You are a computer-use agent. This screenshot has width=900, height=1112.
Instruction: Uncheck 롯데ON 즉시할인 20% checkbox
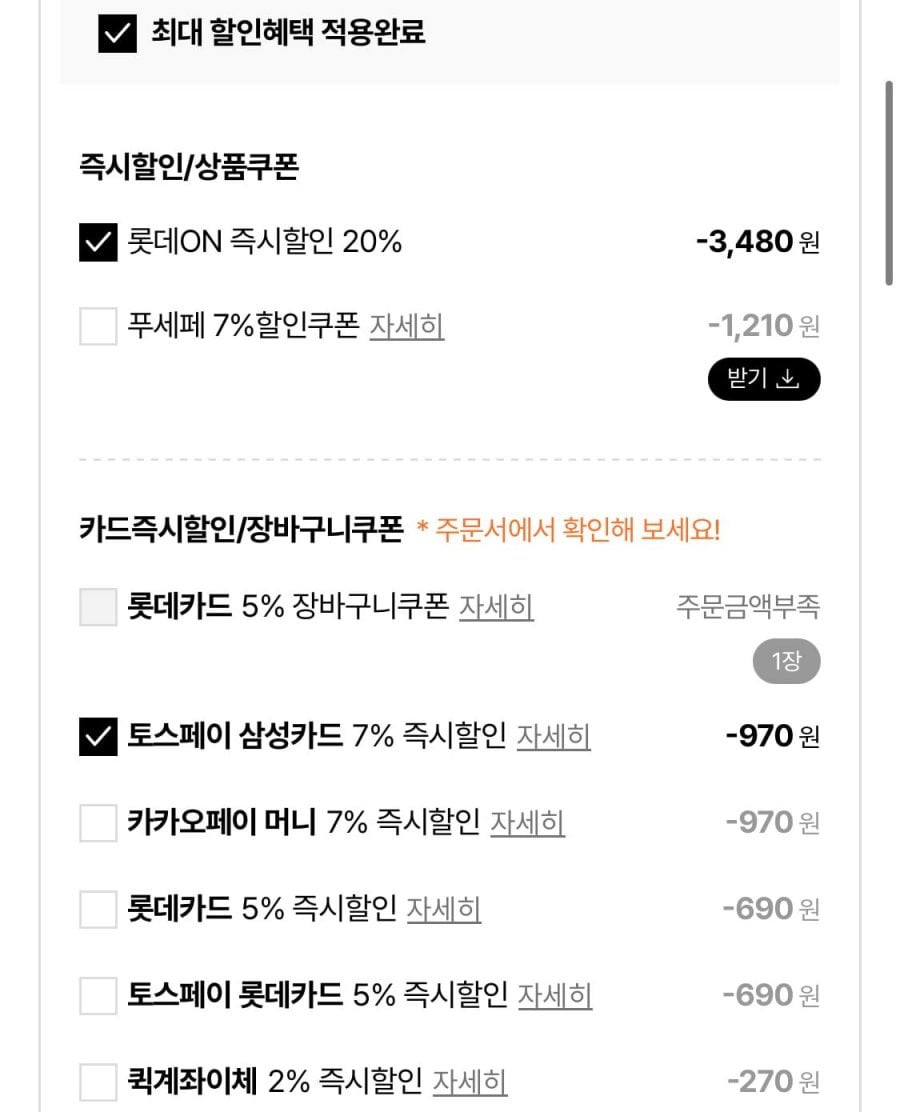tap(98, 242)
